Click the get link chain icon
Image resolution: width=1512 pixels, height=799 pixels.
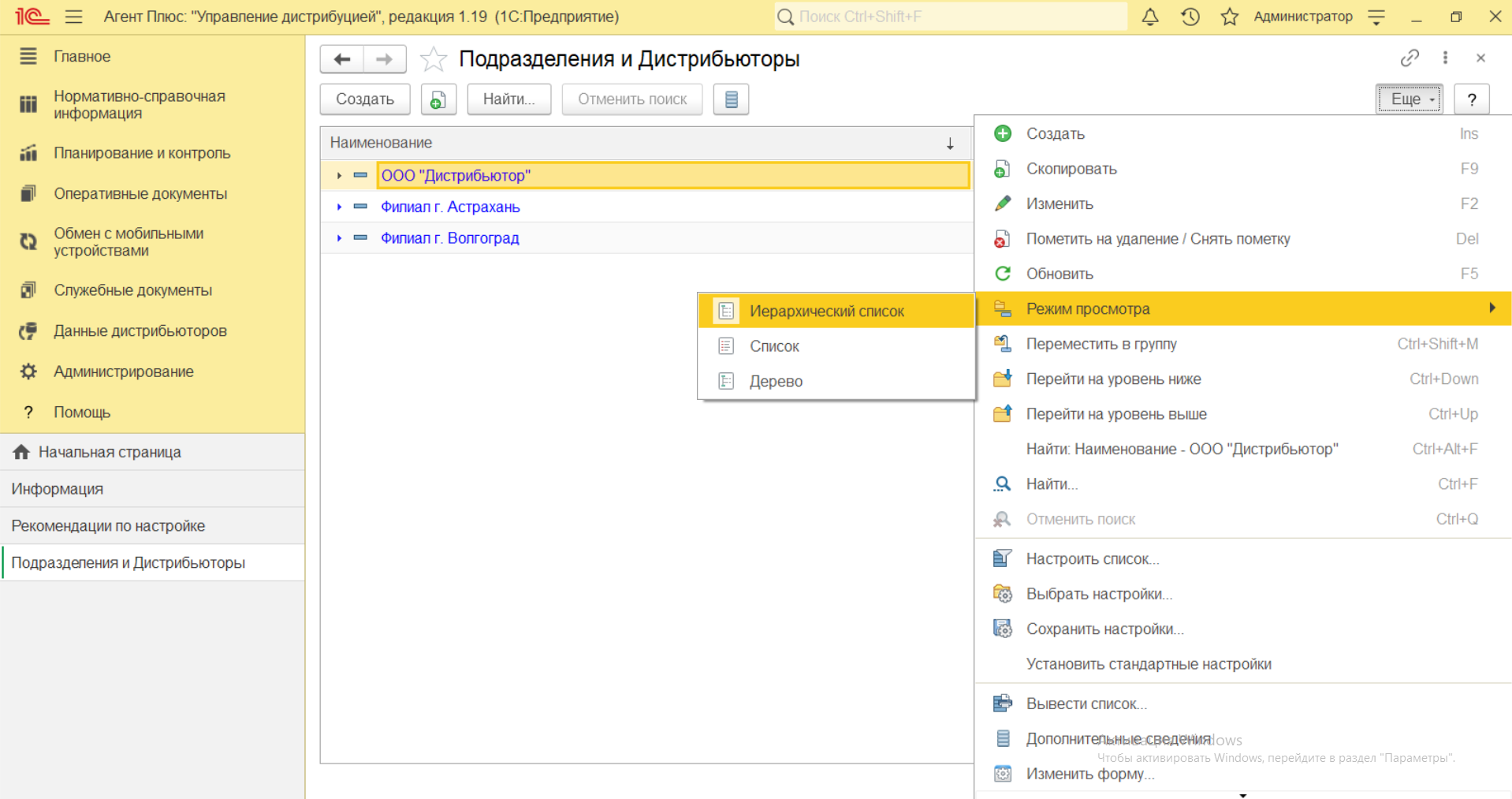(1410, 58)
